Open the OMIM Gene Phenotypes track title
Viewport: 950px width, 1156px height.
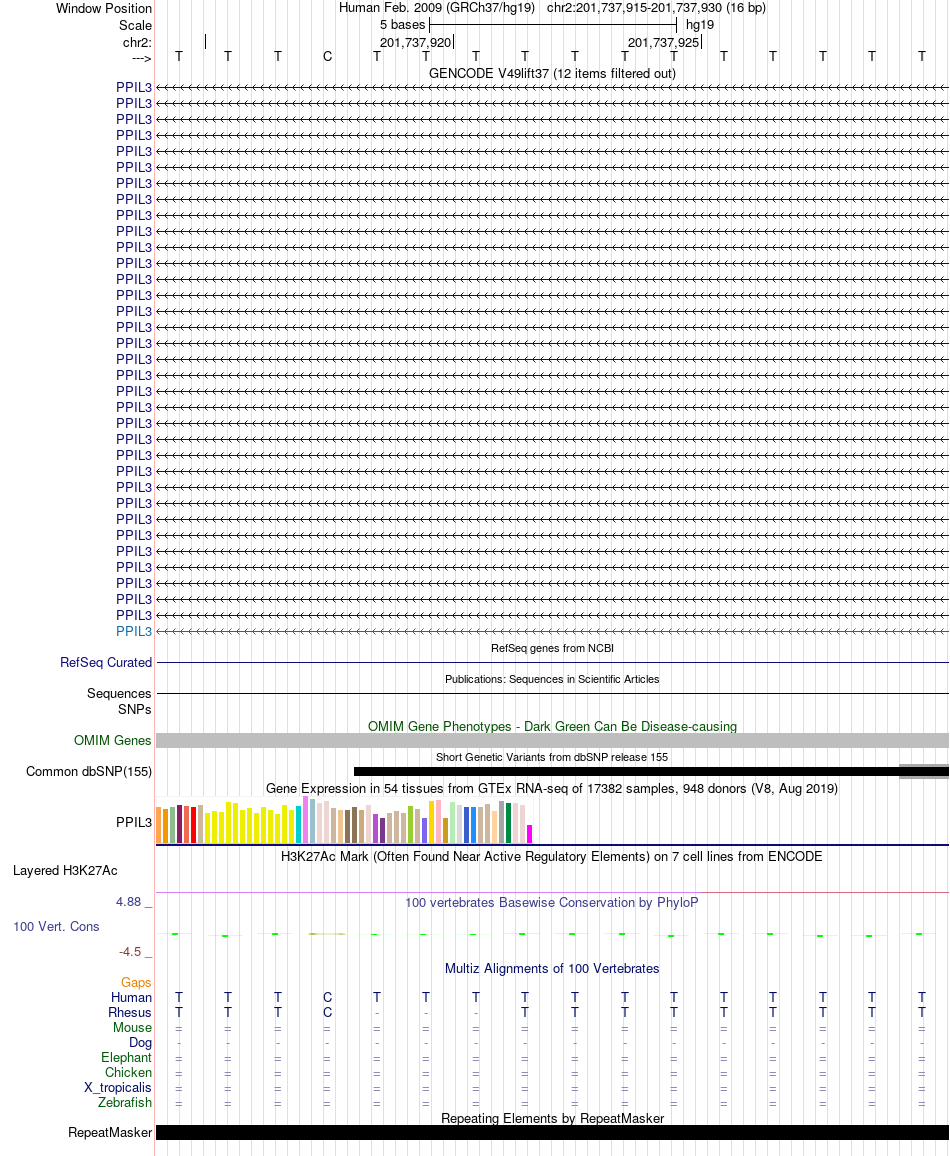tap(552, 726)
